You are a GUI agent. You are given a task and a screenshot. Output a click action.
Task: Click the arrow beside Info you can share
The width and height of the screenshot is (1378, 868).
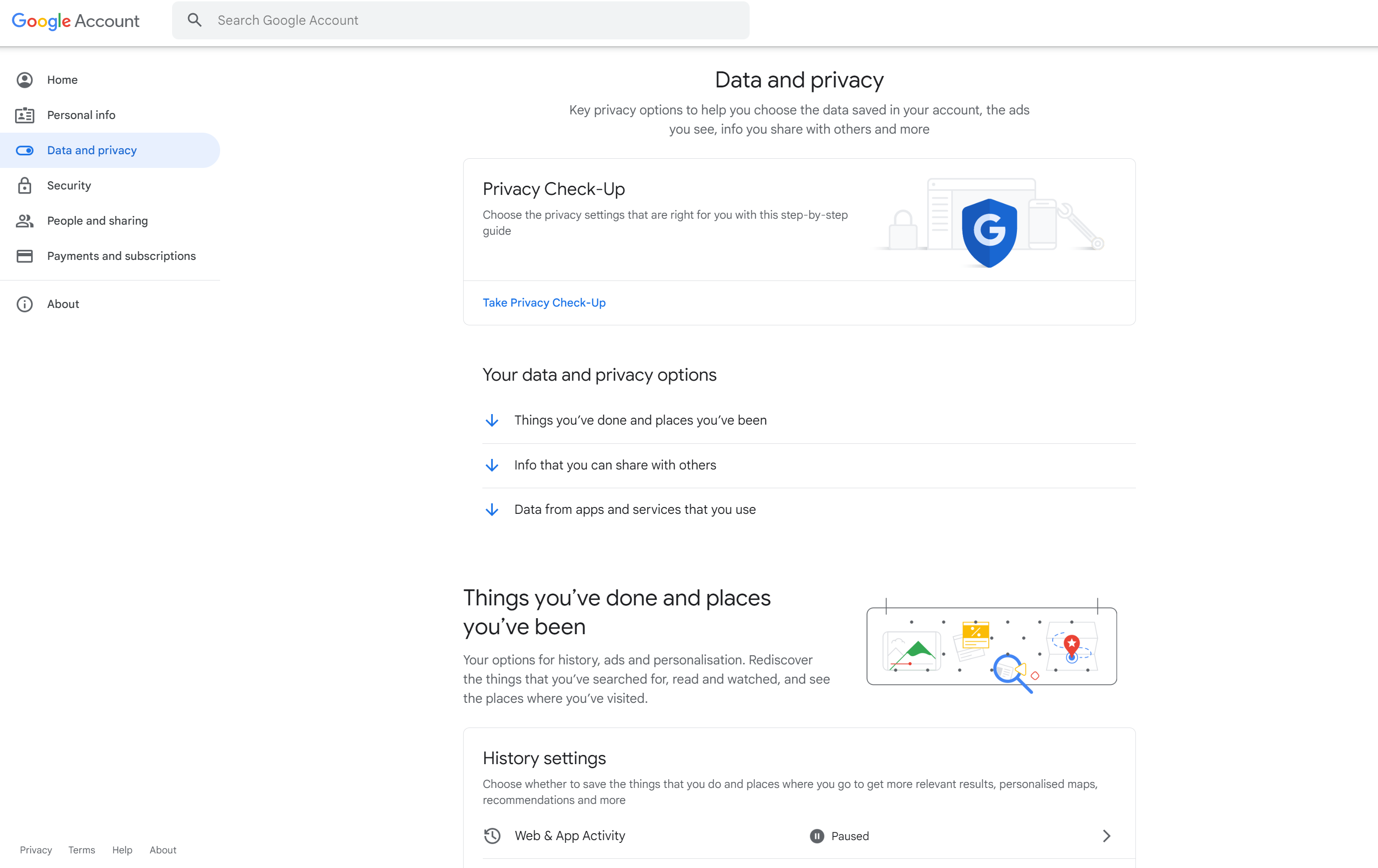492,465
